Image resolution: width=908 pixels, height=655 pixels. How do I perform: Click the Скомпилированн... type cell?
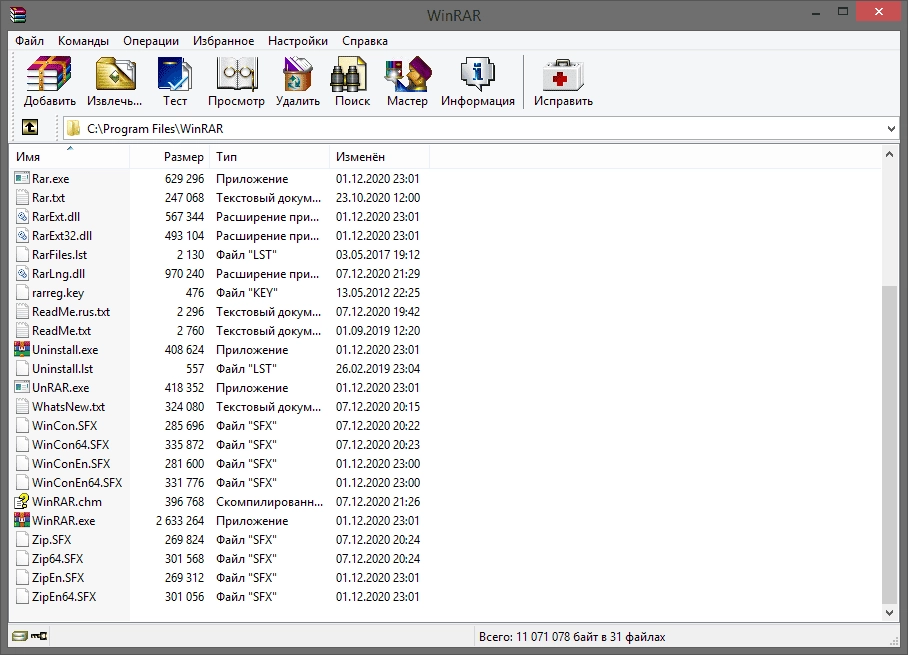269,502
